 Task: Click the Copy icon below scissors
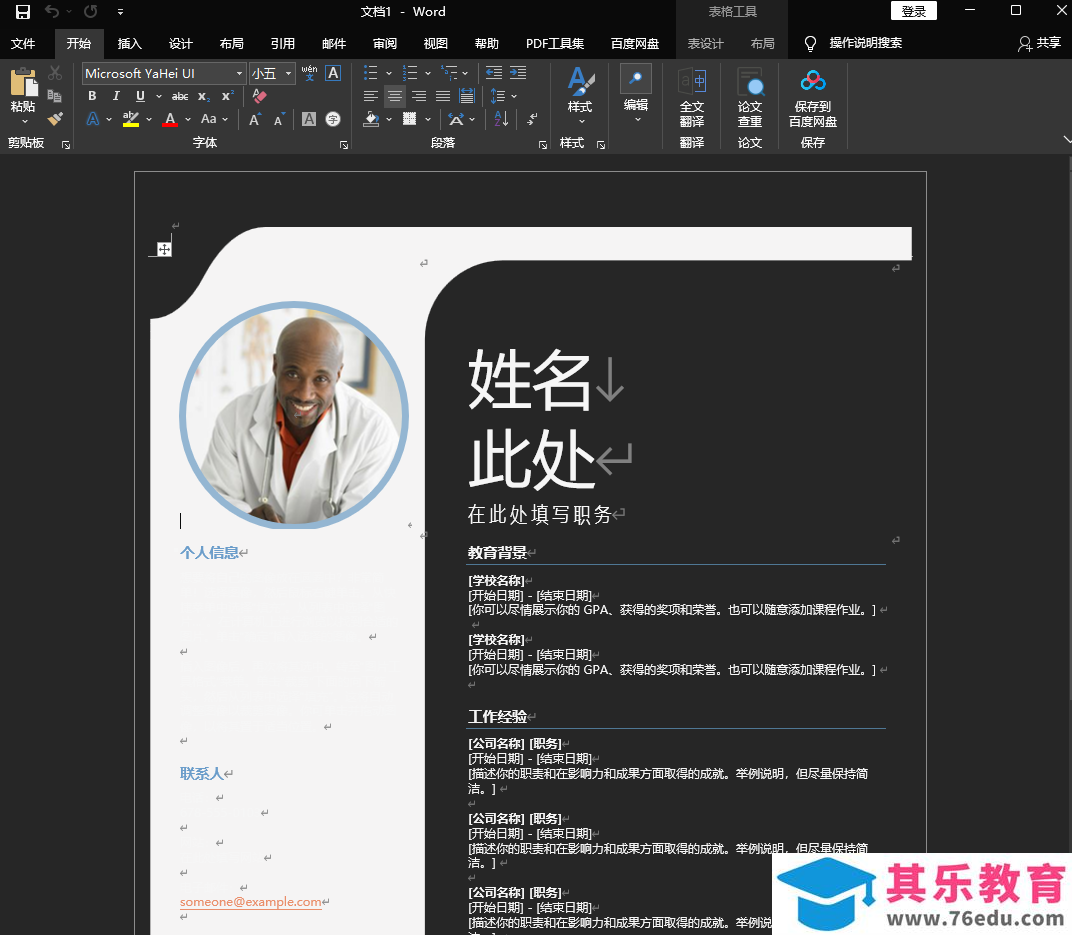tap(55, 96)
